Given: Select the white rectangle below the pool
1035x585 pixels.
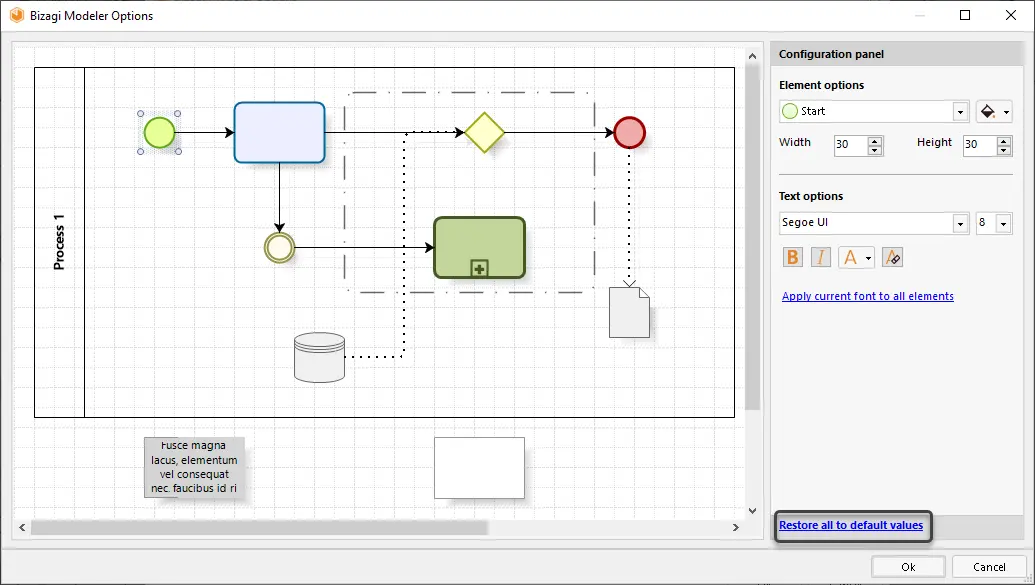Looking at the screenshot, I should (479, 467).
